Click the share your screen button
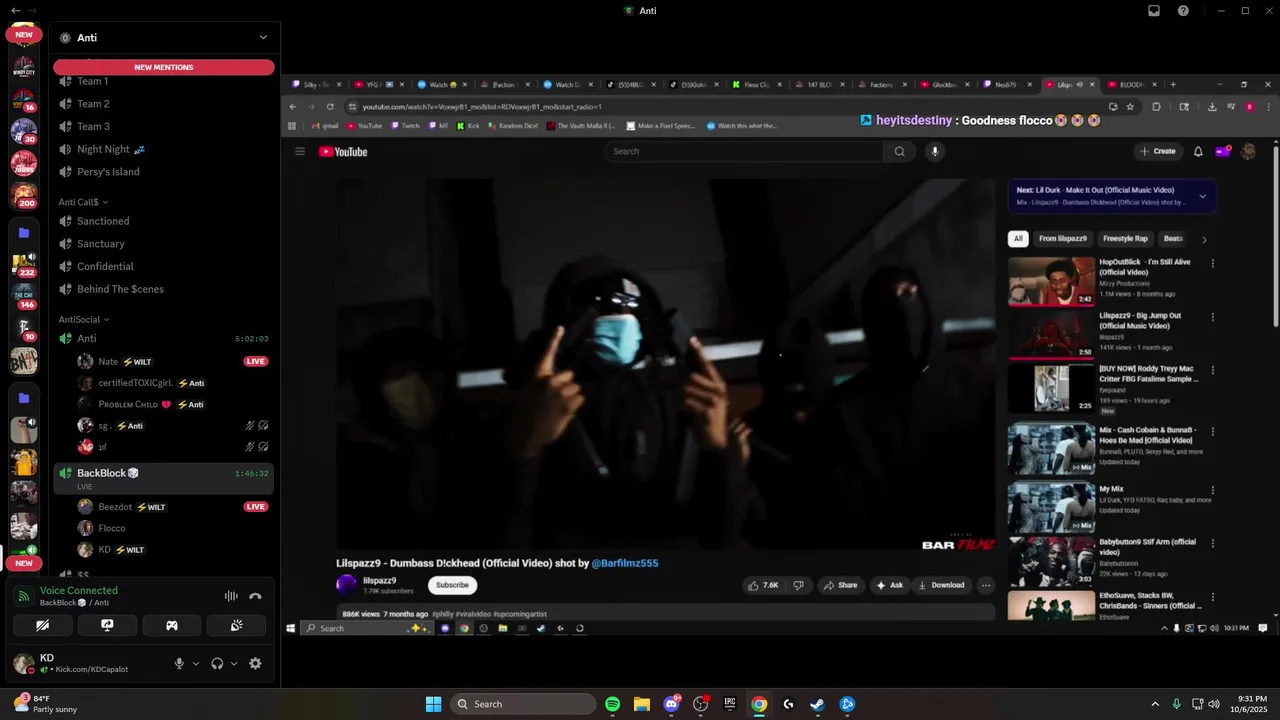 click(x=107, y=625)
